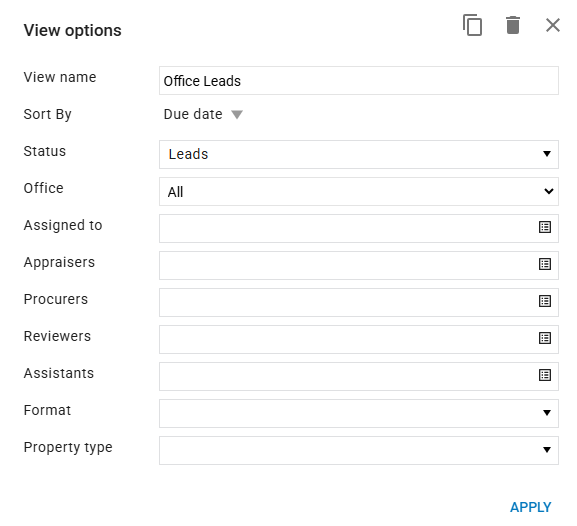The image size is (577, 526).
Task: Expand the Property type dropdown
Action: [x=359, y=451]
